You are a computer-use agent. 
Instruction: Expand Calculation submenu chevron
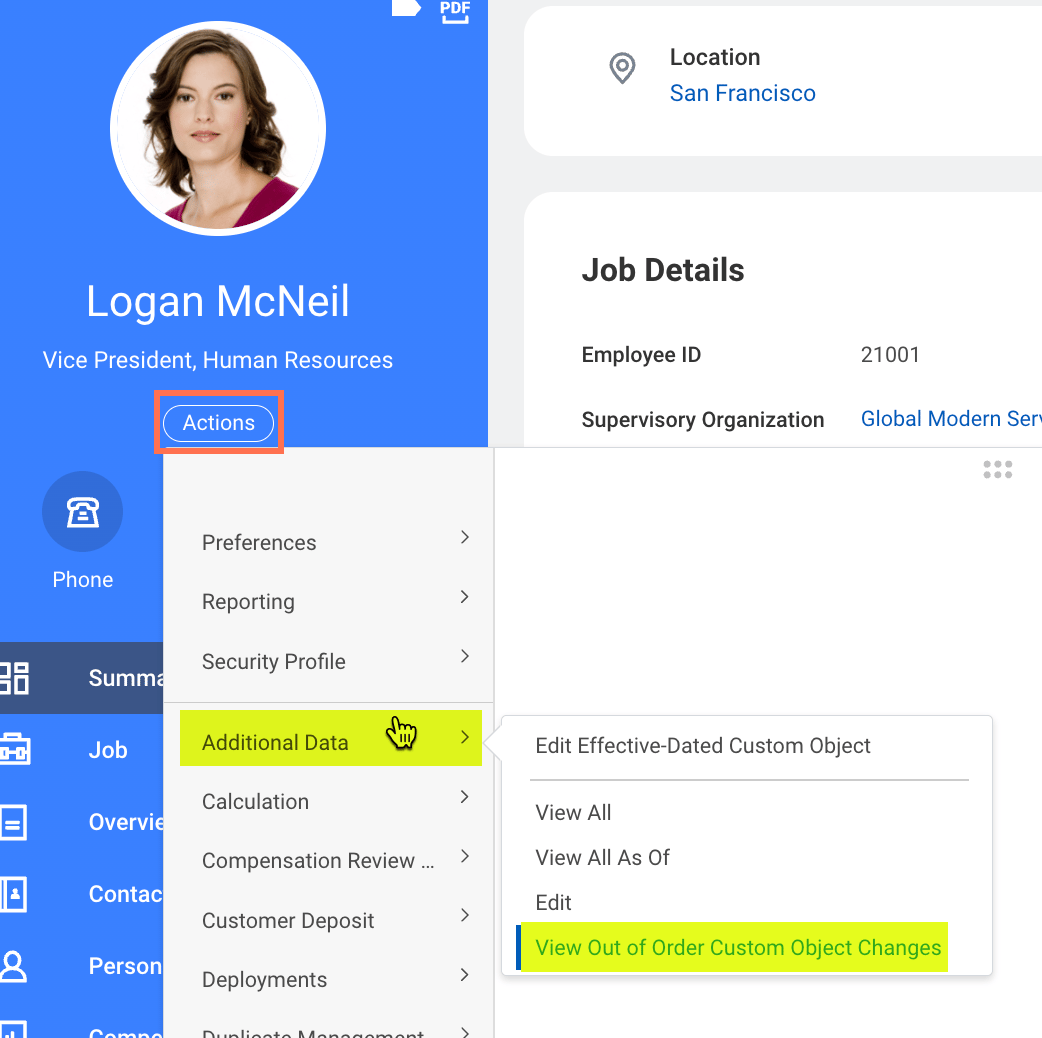465,796
